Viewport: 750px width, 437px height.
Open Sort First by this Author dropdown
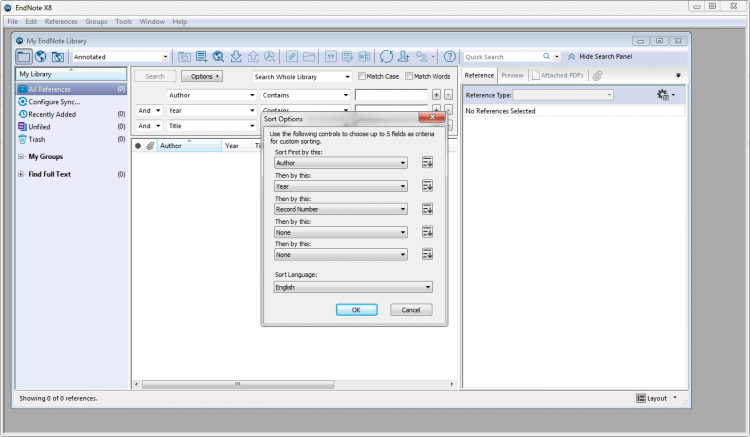(x=341, y=163)
